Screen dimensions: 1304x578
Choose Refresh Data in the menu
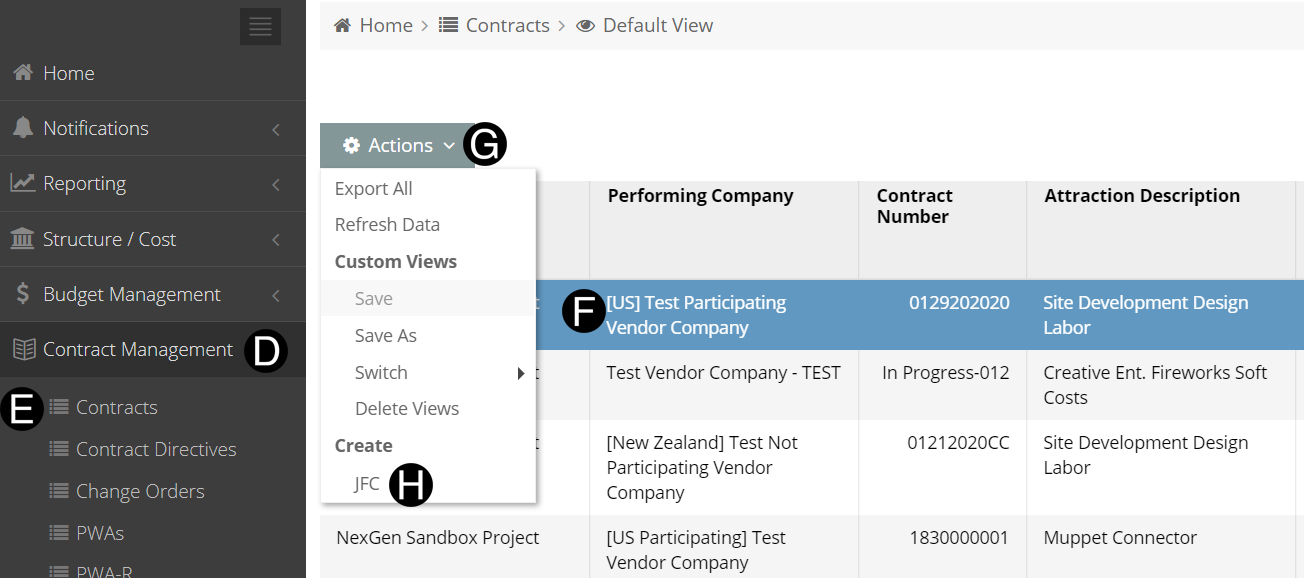coord(387,225)
